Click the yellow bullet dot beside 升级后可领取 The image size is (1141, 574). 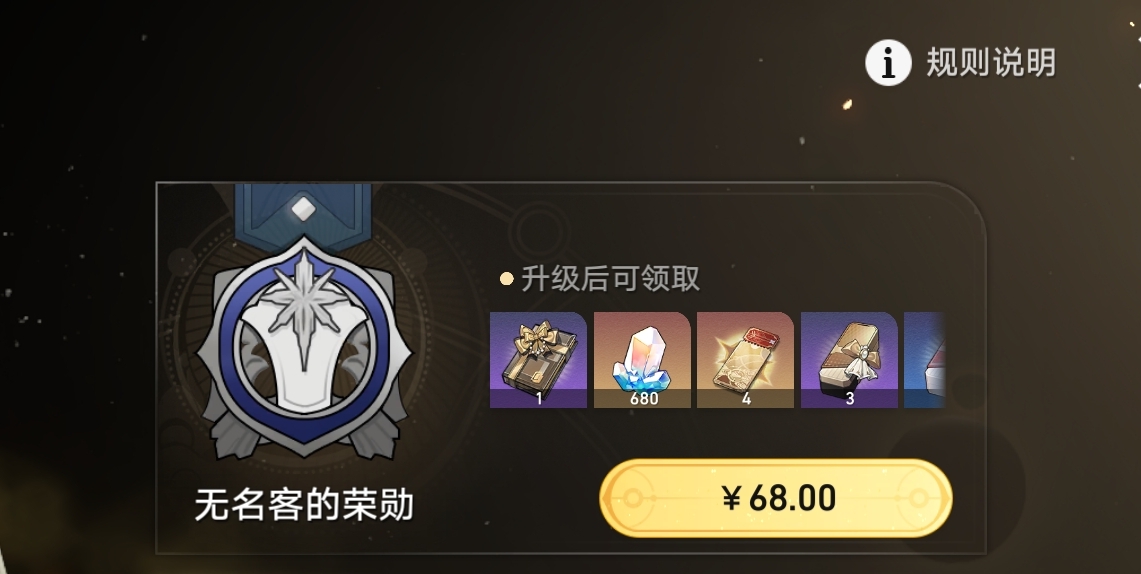point(506,279)
